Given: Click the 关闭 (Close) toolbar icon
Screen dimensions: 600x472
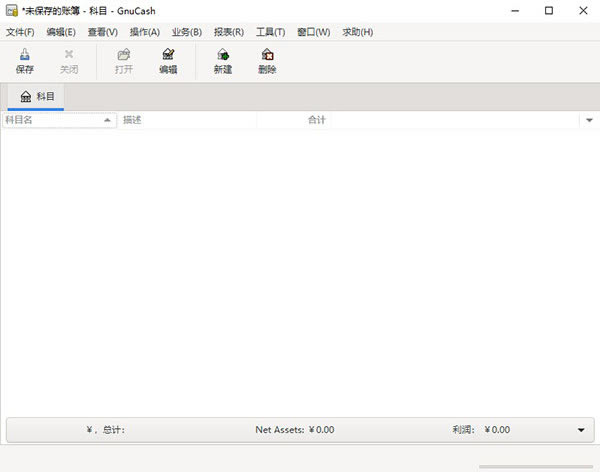Looking at the screenshot, I should (x=68, y=56).
